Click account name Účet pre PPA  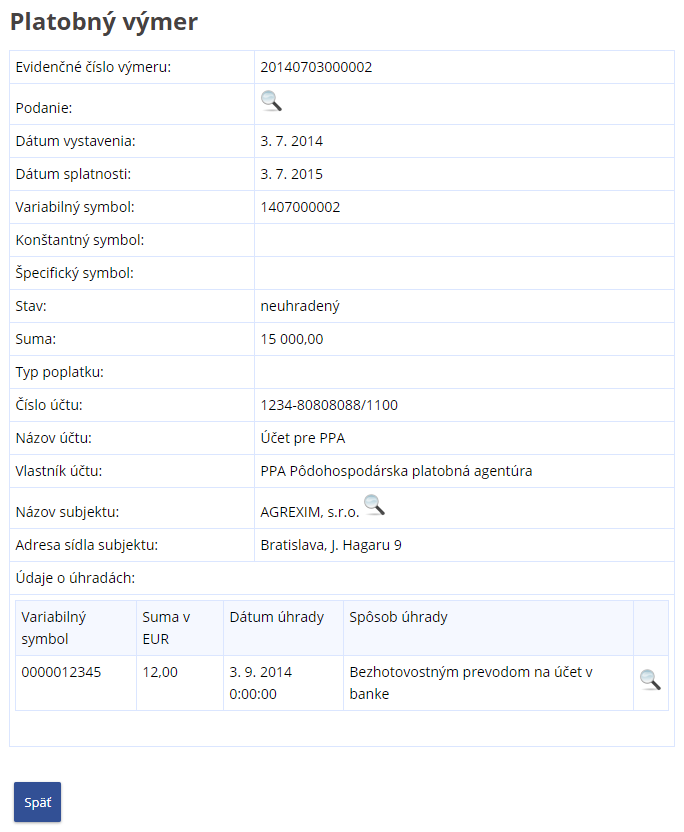302,438
